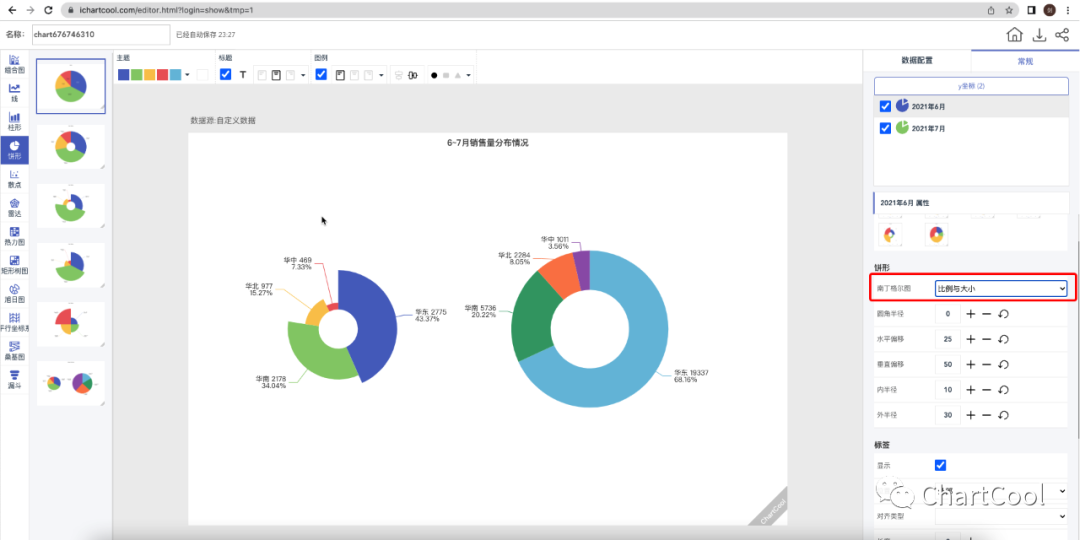Toggle the 标签 显示 checkbox
This screenshot has height=540, width=1080.
click(x=940, y=465)
